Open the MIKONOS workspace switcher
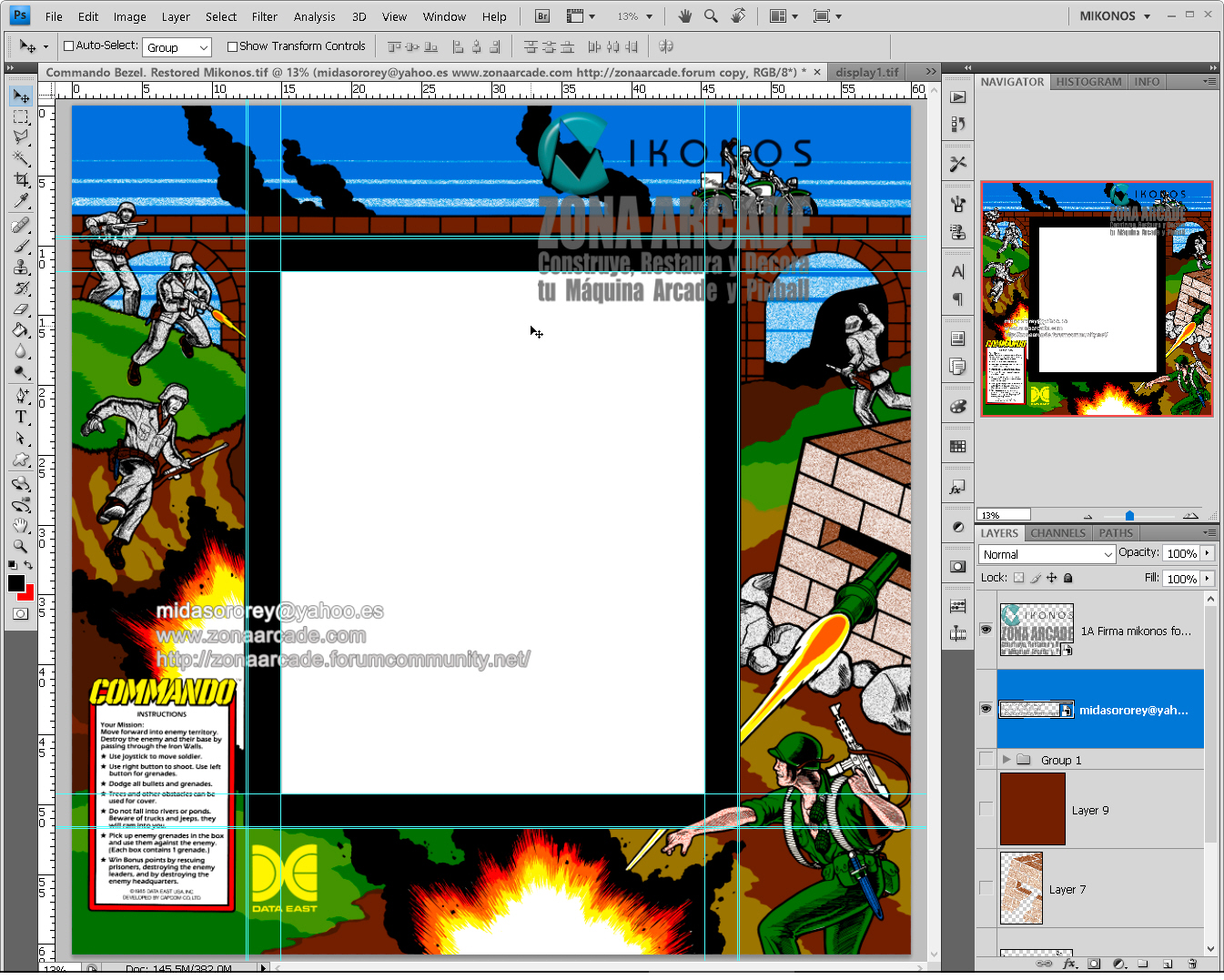This screenshot has width=1224, height=980. (1115, 16)
